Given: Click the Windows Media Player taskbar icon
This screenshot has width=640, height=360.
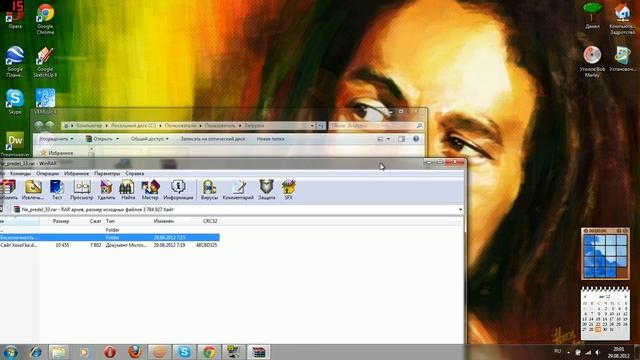Looking at the screenshot, I should click(x=84, y=352).
